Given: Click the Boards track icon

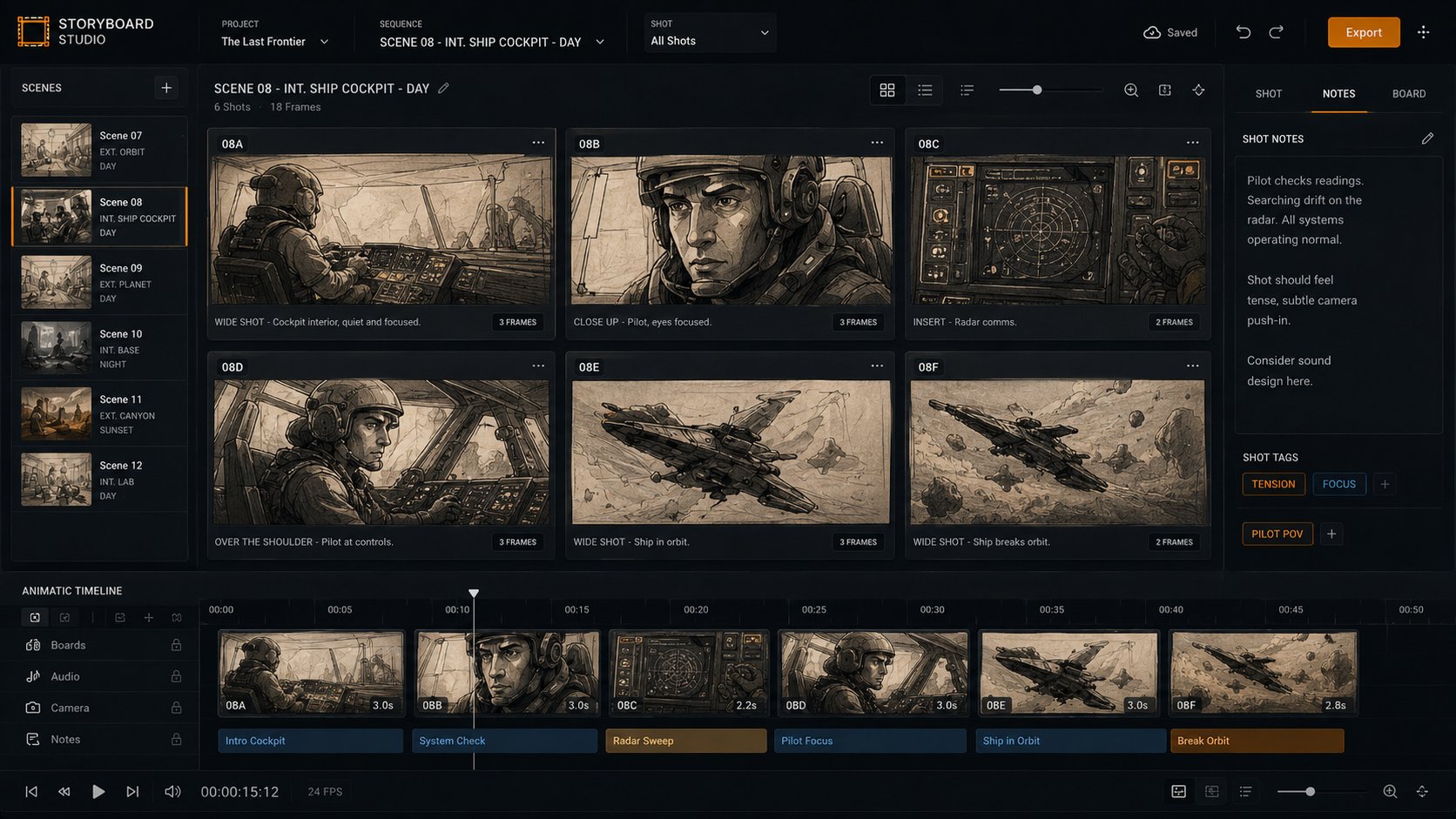Looking at the screenshot, I should coord(33,645).
